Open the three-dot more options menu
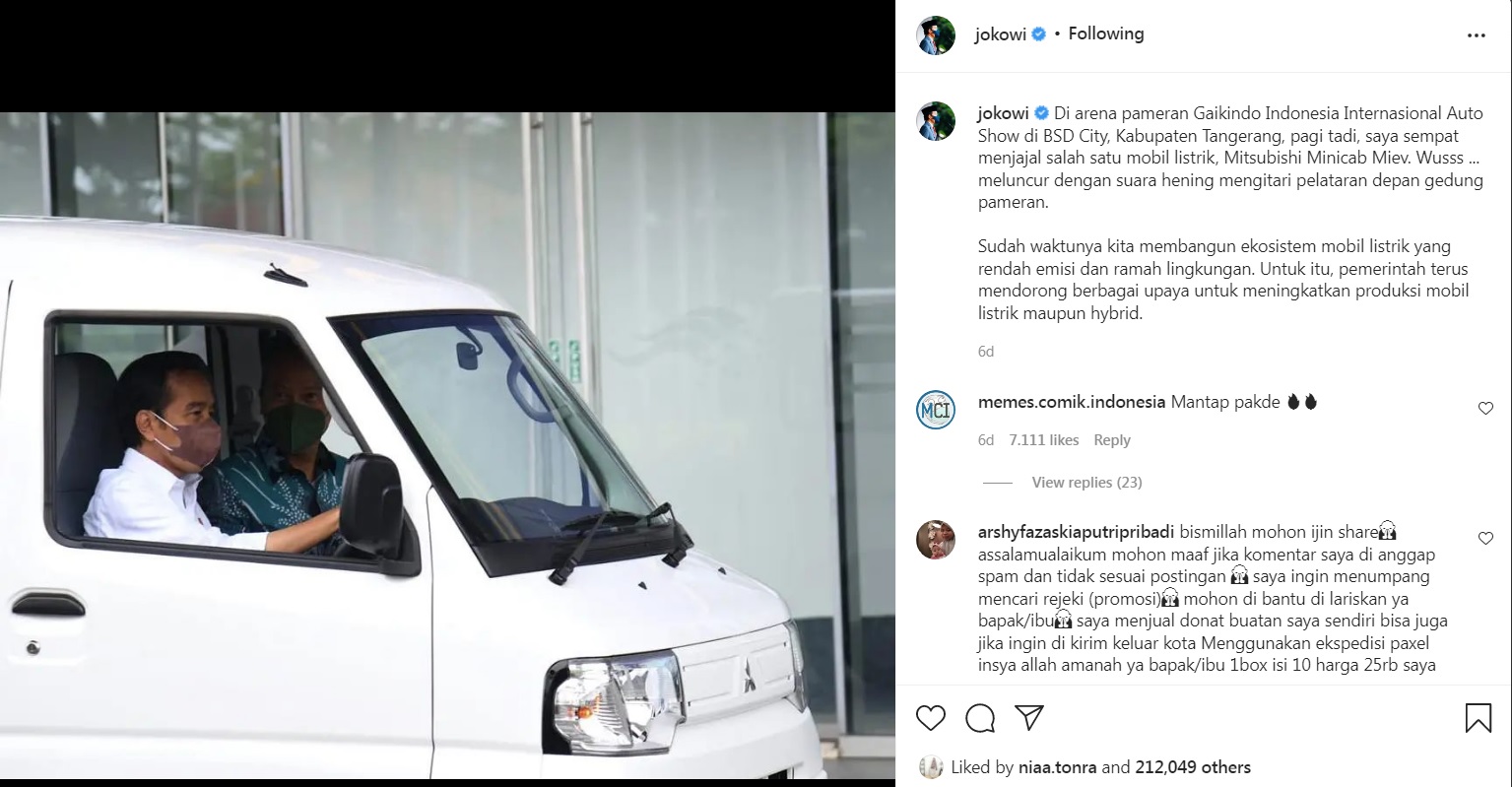 (1476, 35)
